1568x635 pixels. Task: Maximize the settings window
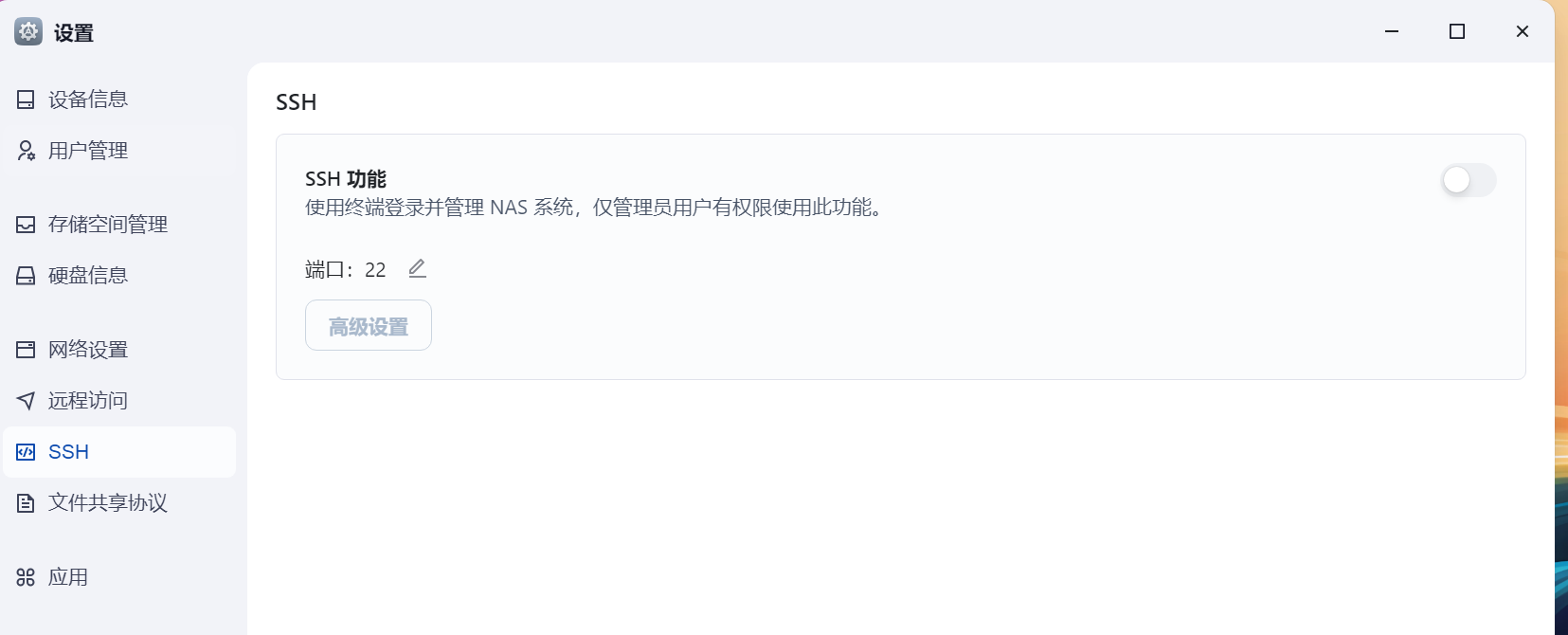tap(1457, 31)
